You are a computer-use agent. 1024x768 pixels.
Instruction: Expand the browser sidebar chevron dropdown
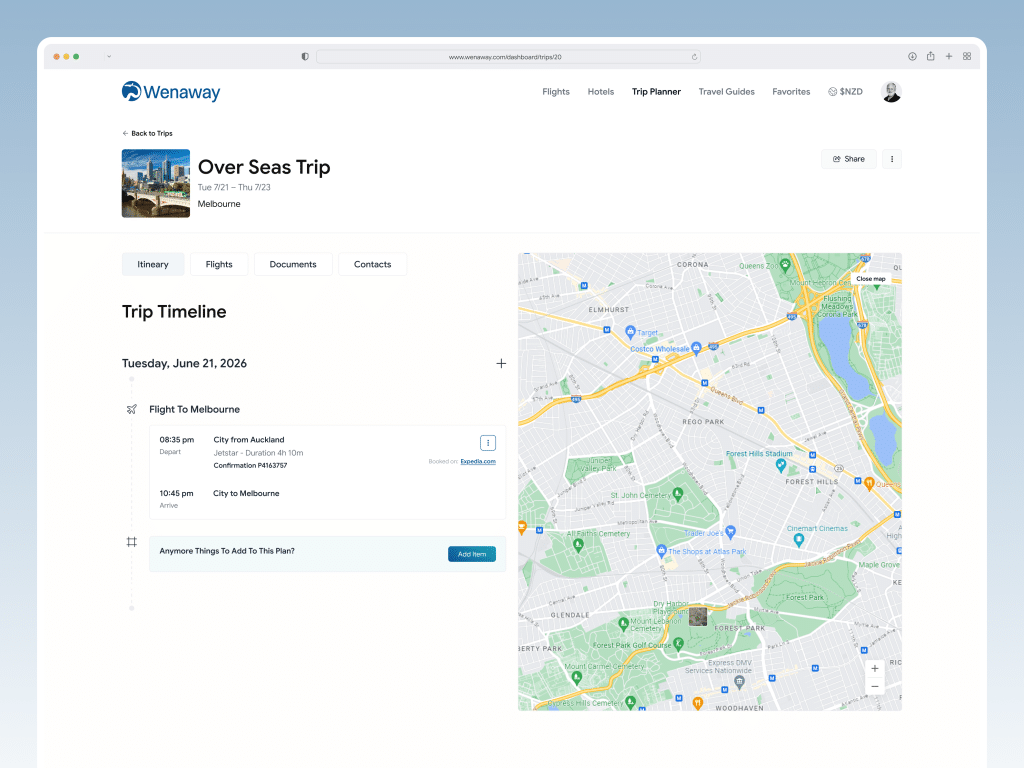pos(109,57)
